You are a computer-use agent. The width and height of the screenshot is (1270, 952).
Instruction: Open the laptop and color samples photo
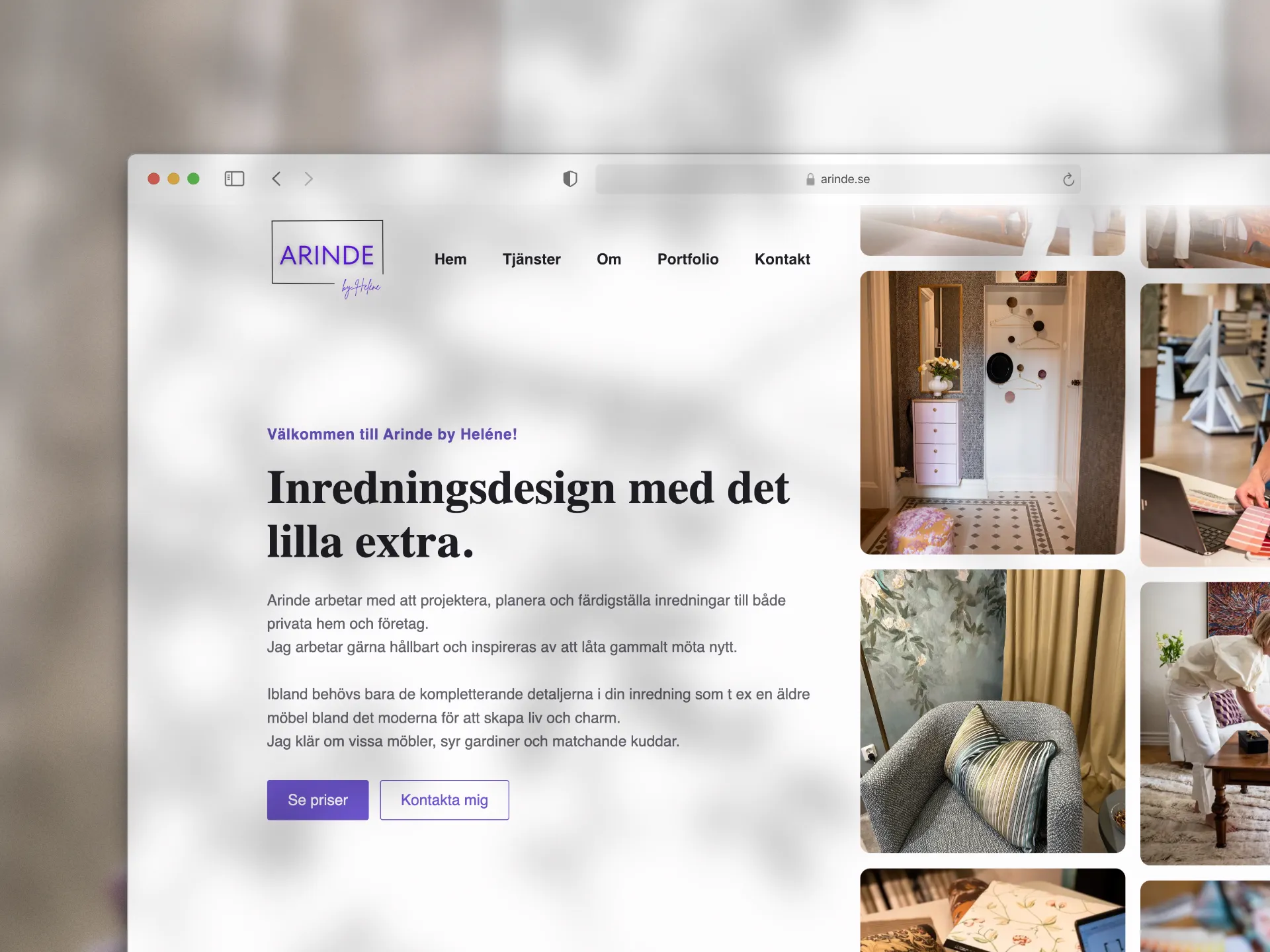tap(1205, 425)
